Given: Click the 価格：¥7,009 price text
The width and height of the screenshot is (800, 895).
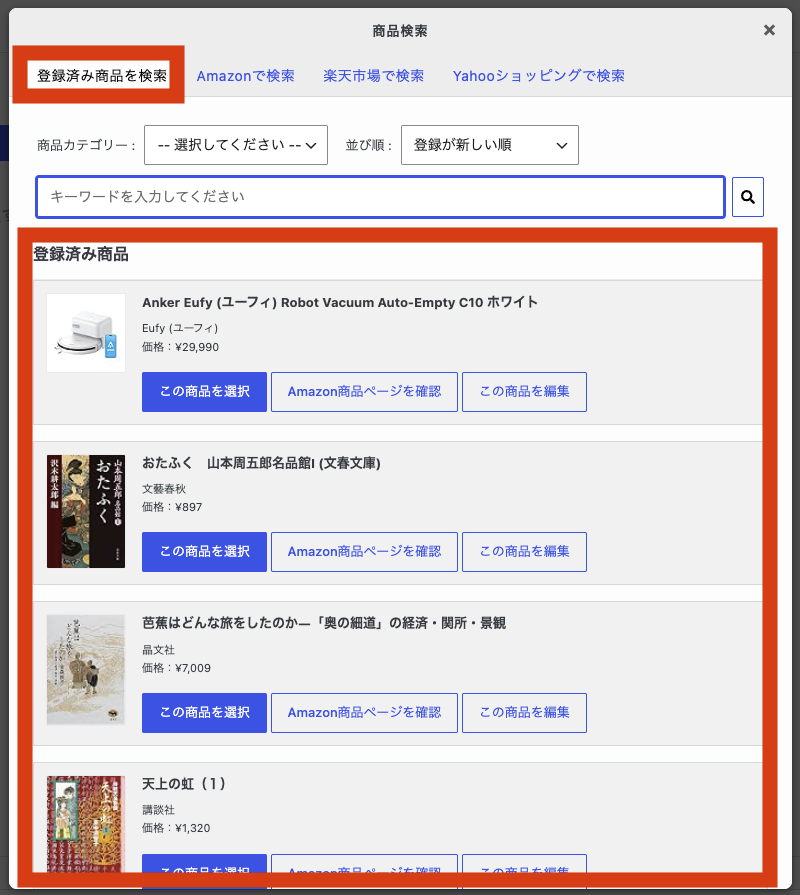Looking at the screenshot, I should pos(176,668).
